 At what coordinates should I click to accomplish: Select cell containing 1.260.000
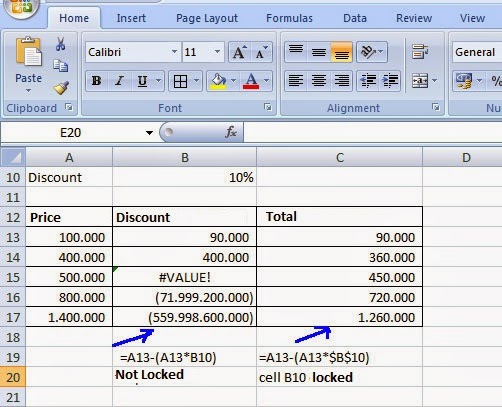click(x=339, y=317)
